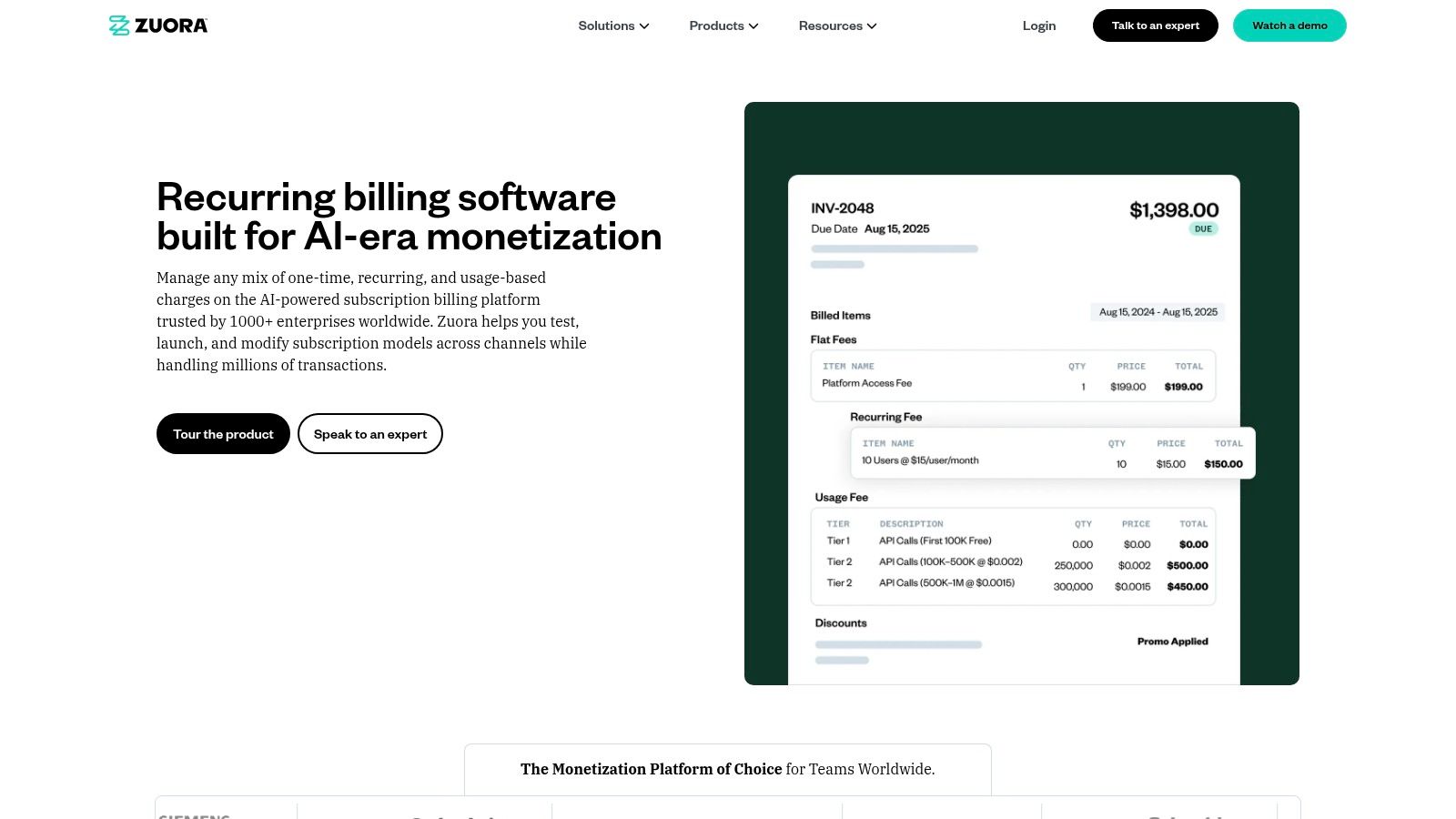Click the $500.00 usage total
This screenshot has width=1456, height=819.
tap(1188, 565)
